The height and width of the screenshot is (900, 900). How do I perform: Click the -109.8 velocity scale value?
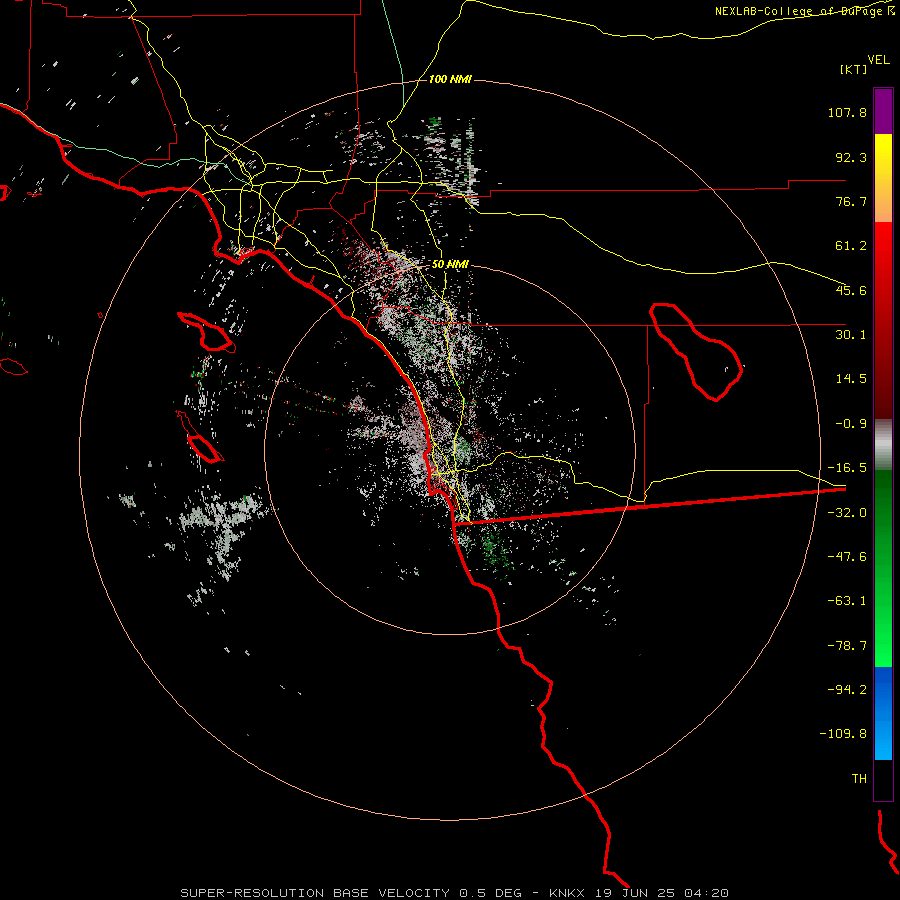[x=843, y=734]
